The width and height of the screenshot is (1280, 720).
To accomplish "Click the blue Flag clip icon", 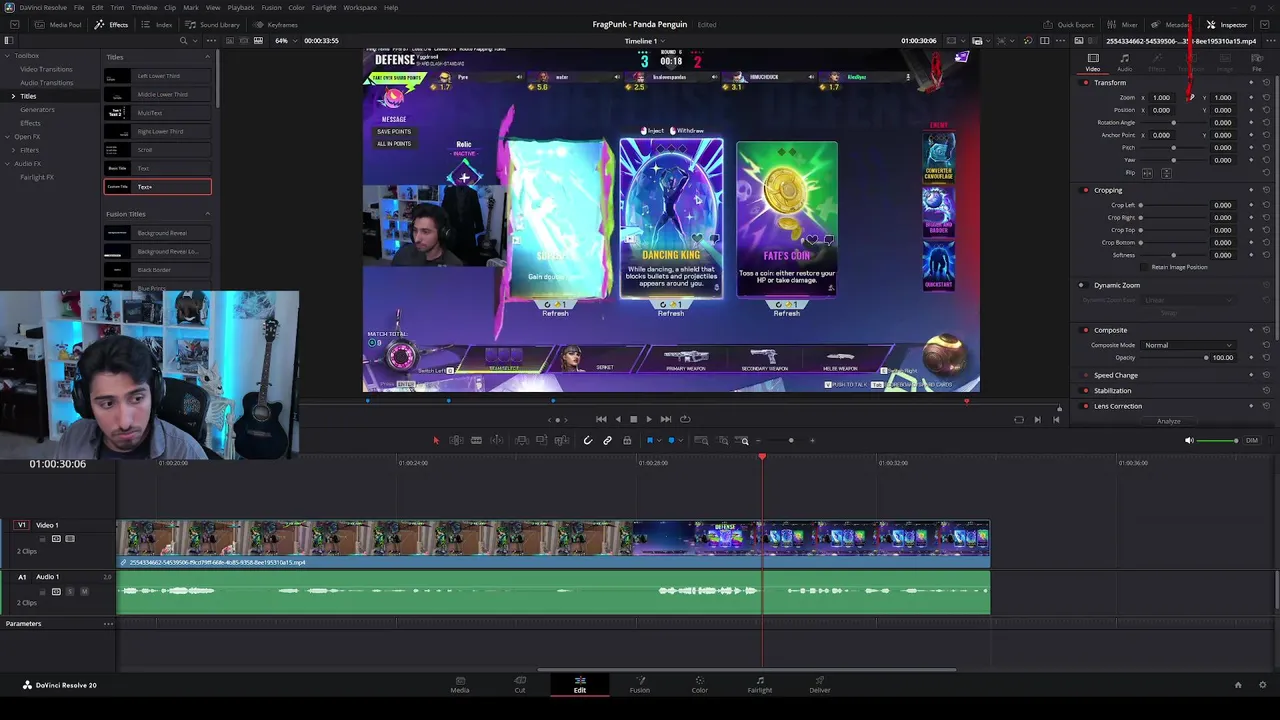I will coord(649,441).
